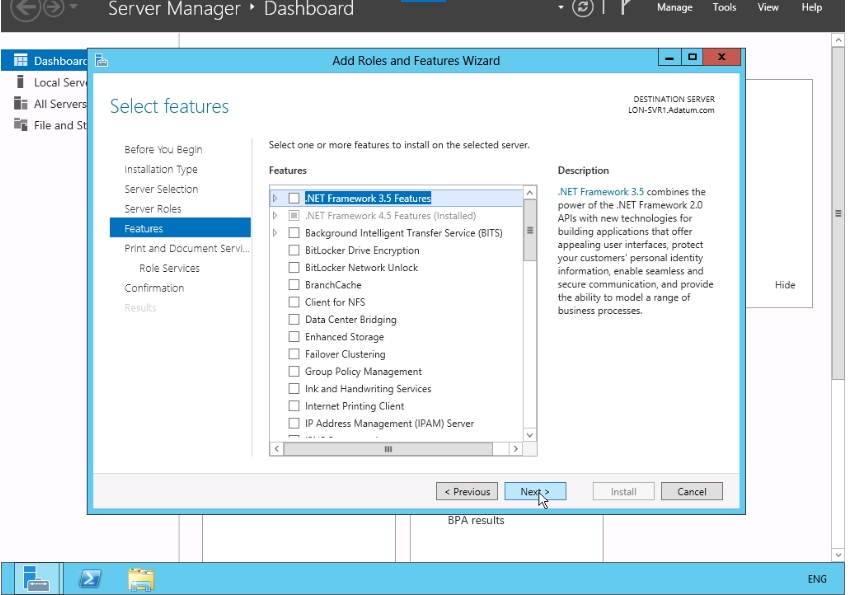Expand .NET Framework 4.5 Features tree node
848x595 pixels.
(275, 216)
